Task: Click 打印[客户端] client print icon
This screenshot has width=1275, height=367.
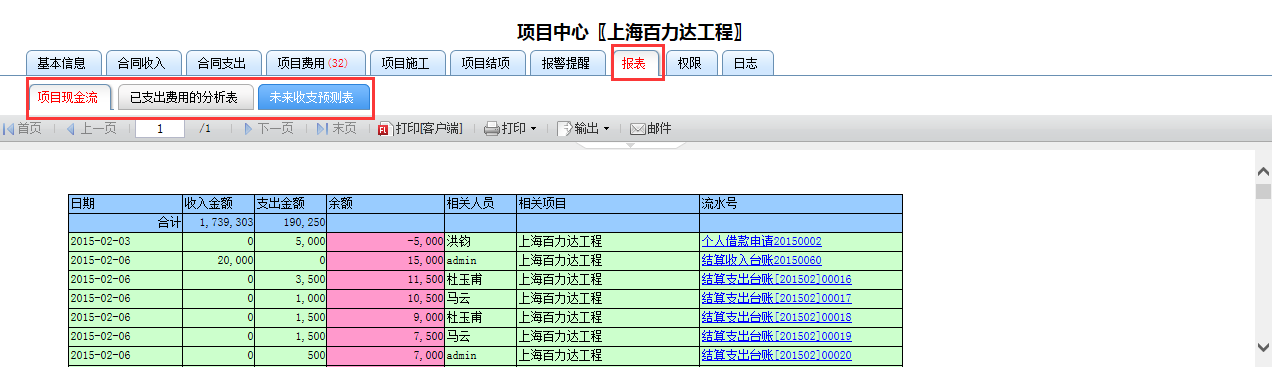Action: [x=385, y=129]
